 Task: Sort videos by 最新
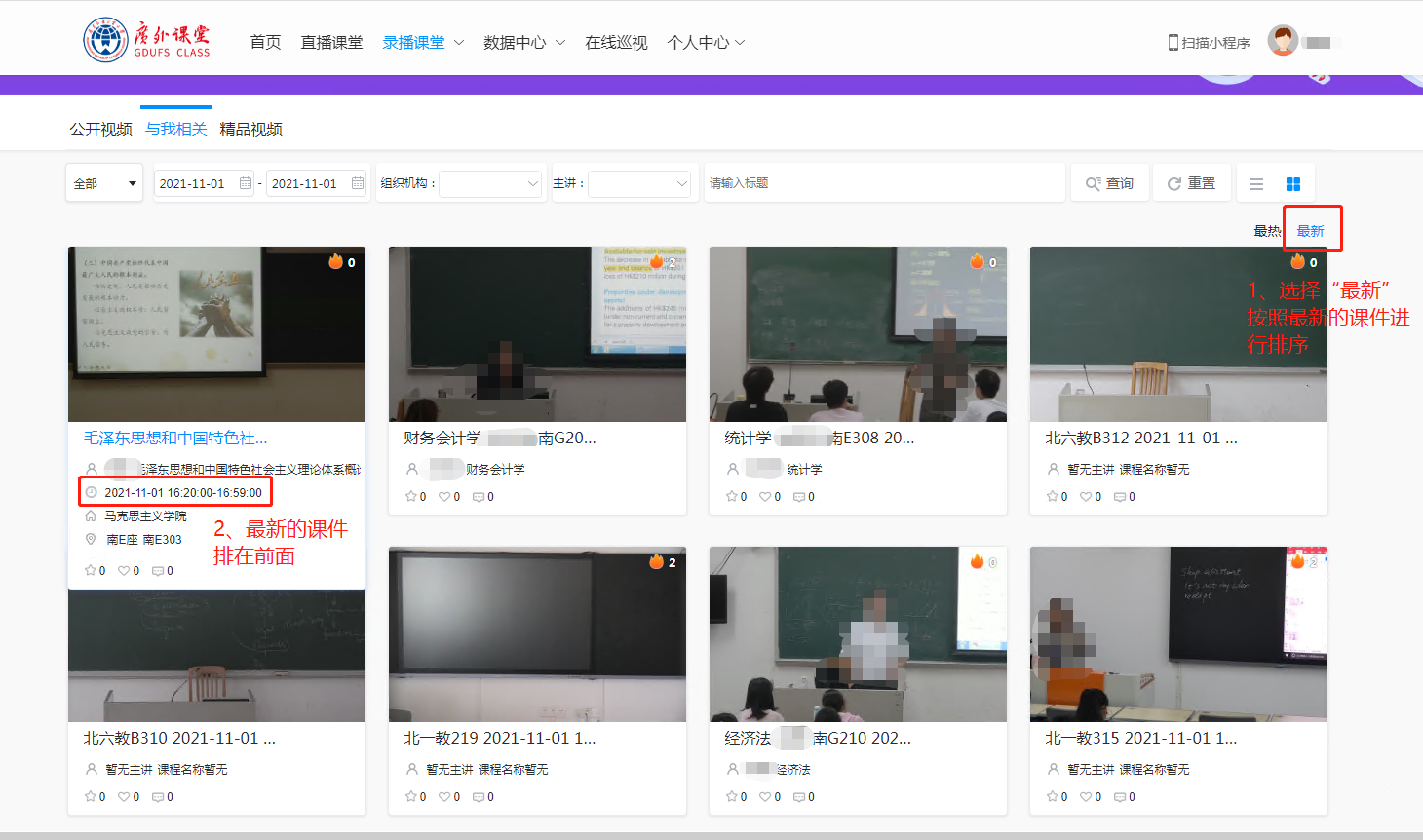1310,231
